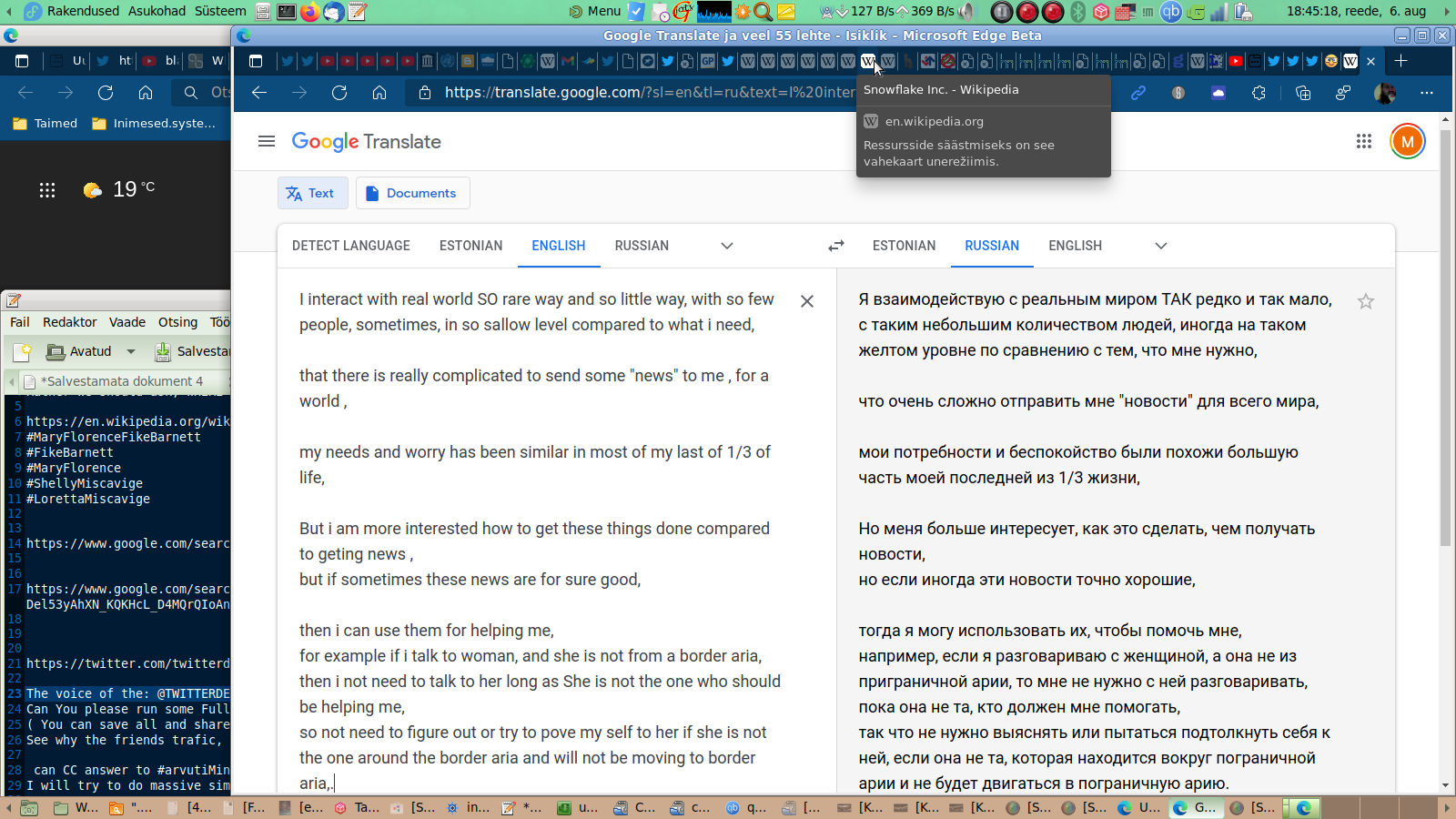This screenshot has width=1456, height=819.
Task: Open the Otsing menu in text editor
Action: [x=177, y=322]
